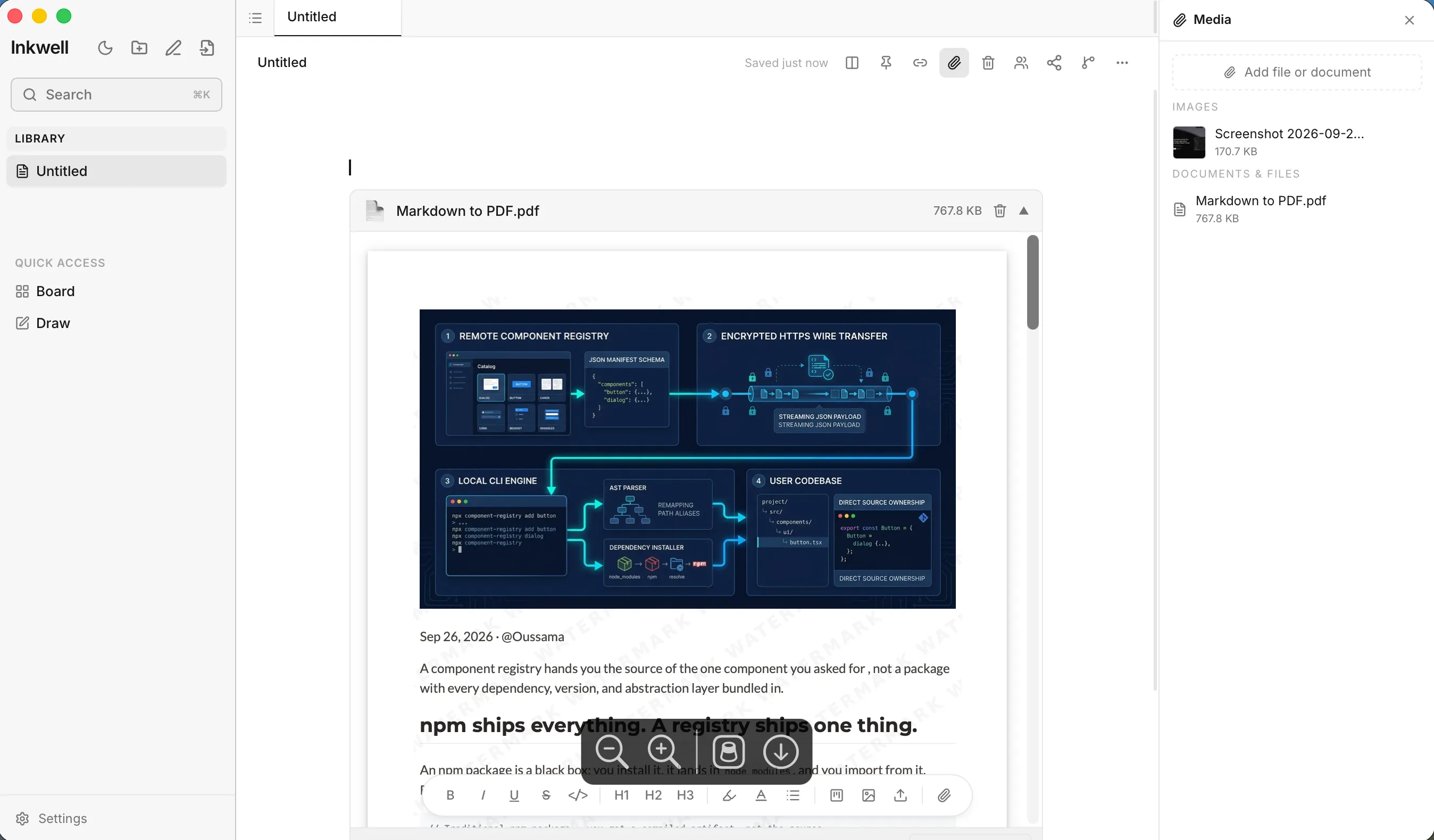Insert a list from toolbar
Image resolution: width=1434 pixels, height=840 pixels.
(x=793, y=795)
